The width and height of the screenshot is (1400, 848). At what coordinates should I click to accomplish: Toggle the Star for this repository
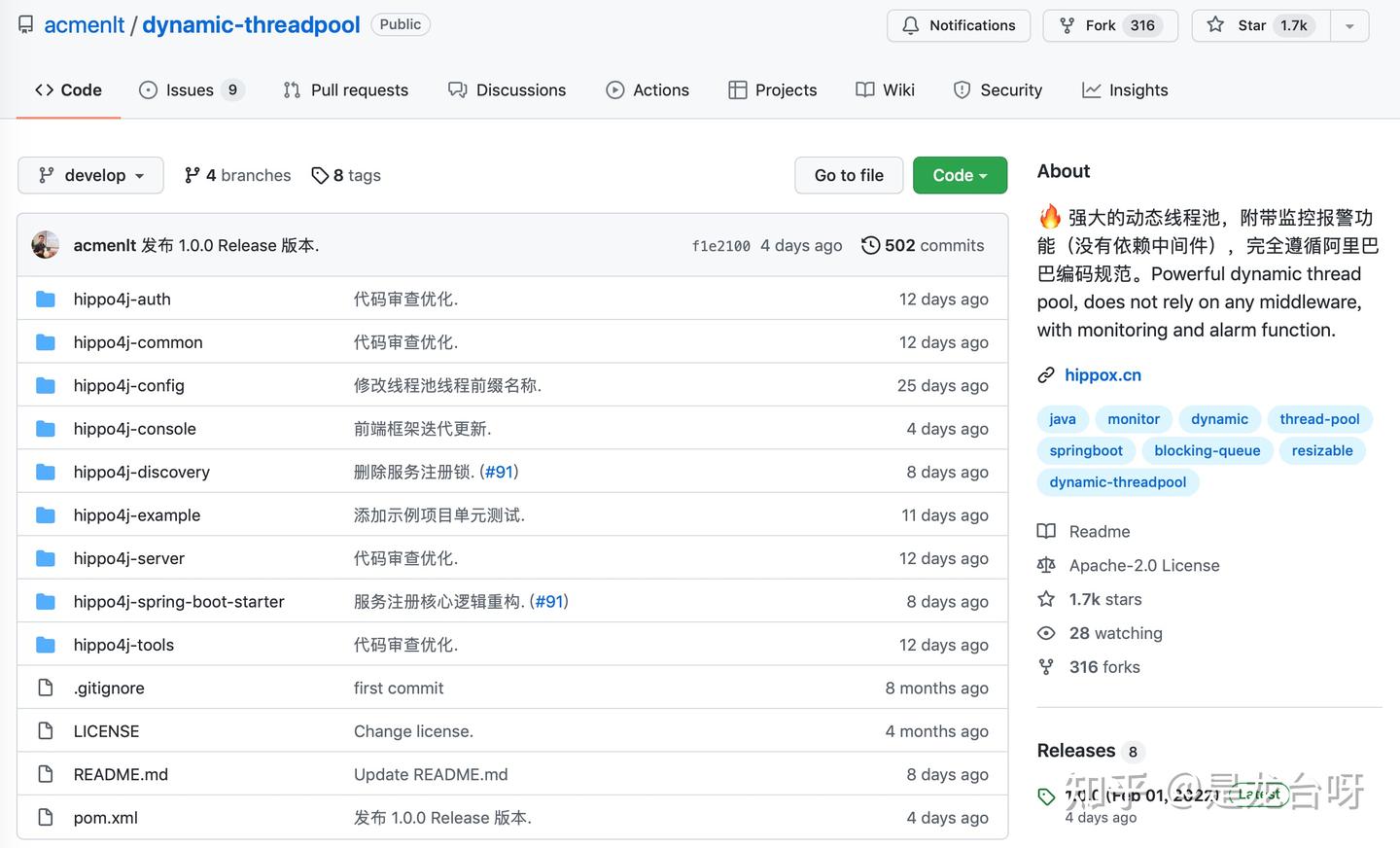click(x=1259, y=25)
